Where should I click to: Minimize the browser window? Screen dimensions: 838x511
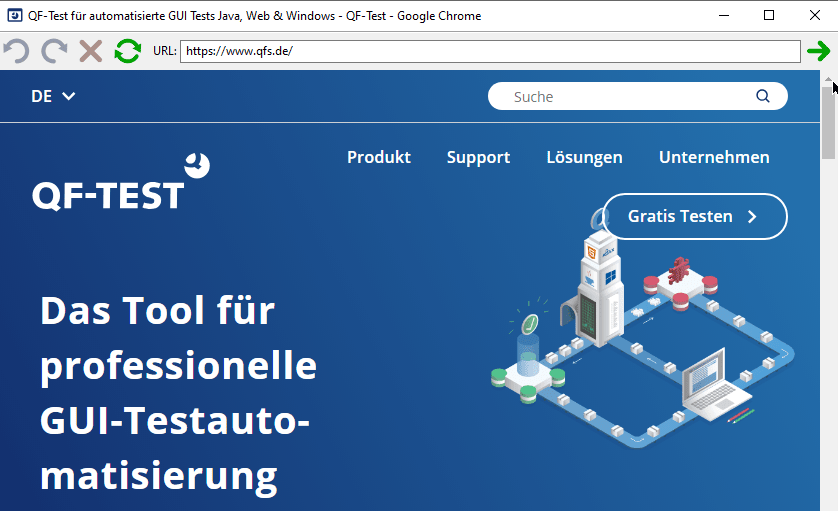click(724, 16)
